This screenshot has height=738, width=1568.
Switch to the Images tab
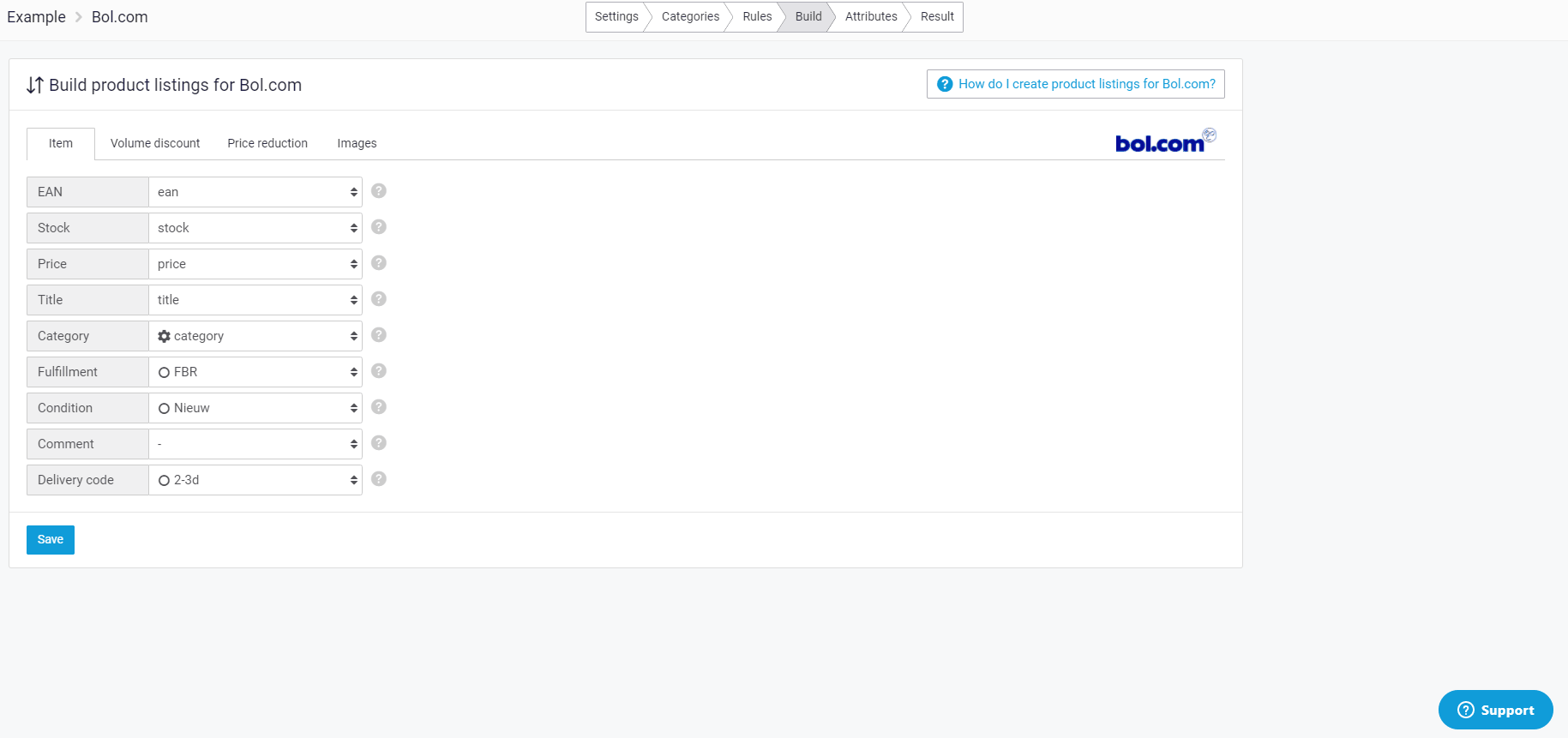coord(357,143)
